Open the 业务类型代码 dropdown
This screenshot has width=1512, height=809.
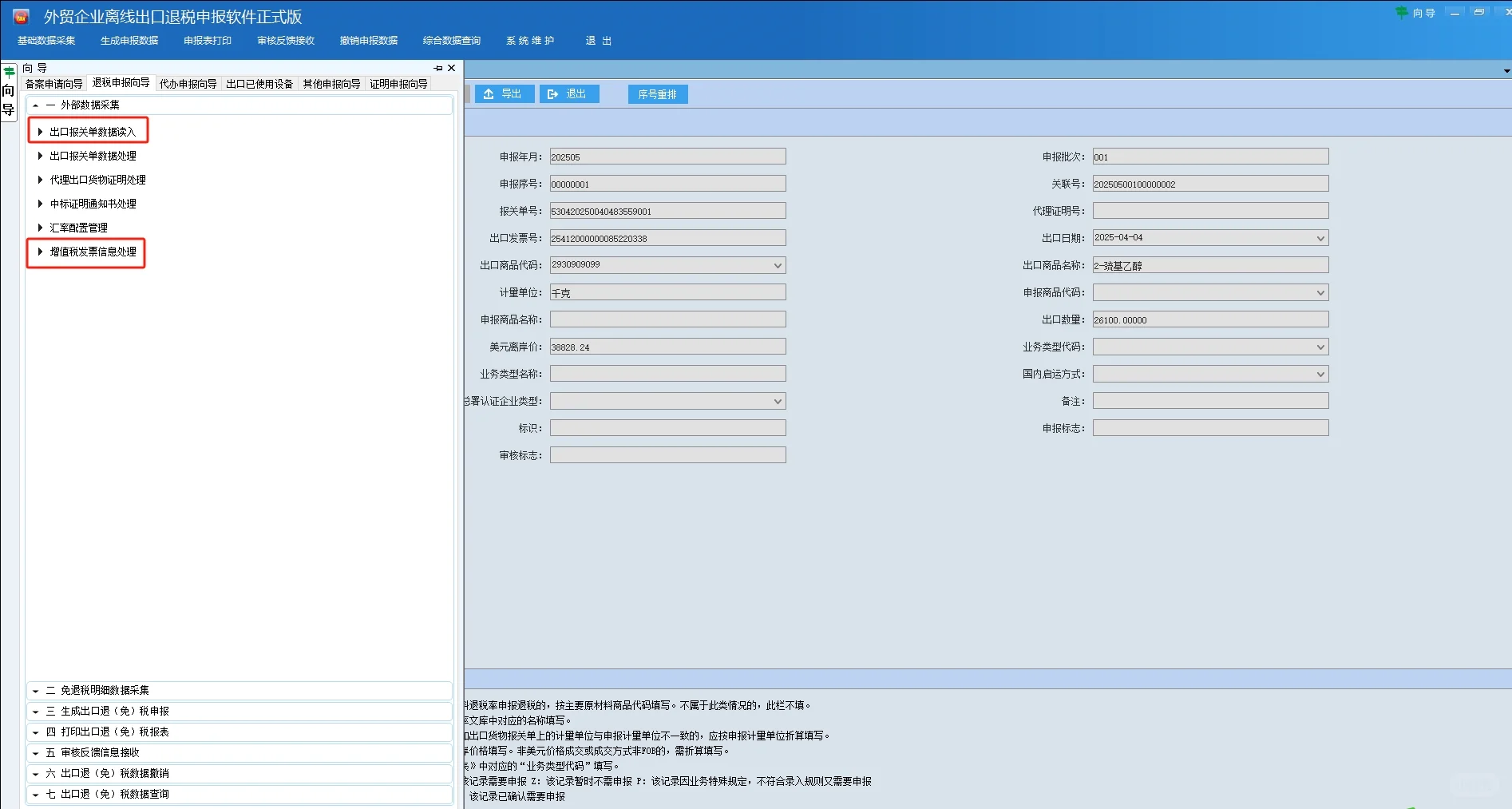click(1320, 347)
